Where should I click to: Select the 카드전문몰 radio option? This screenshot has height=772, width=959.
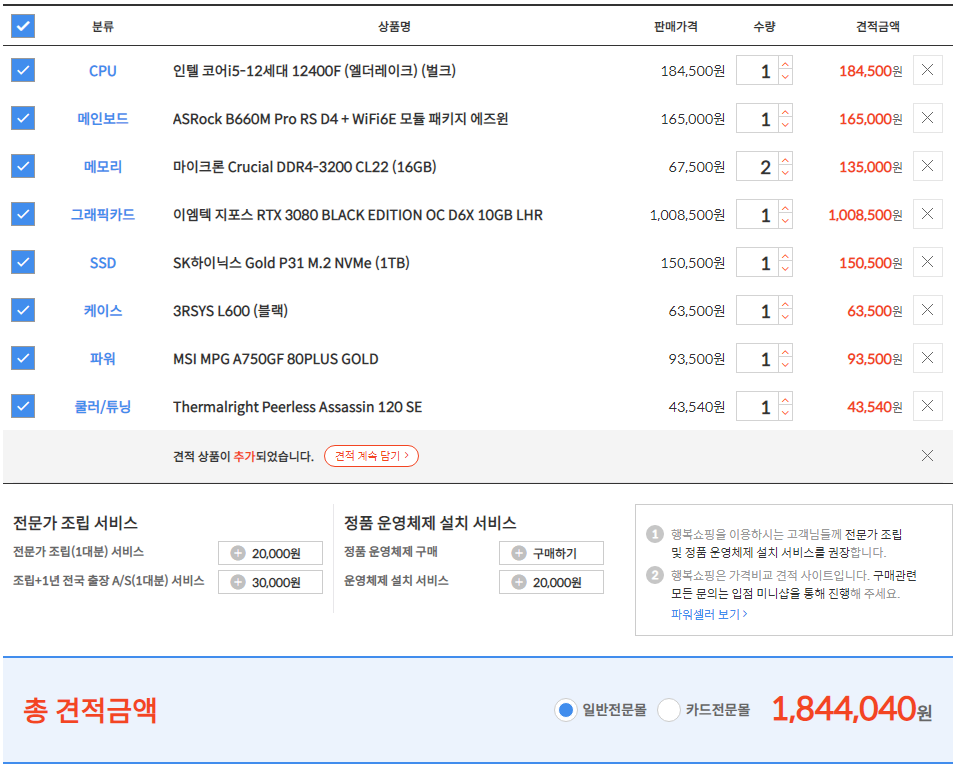(668, 710)
